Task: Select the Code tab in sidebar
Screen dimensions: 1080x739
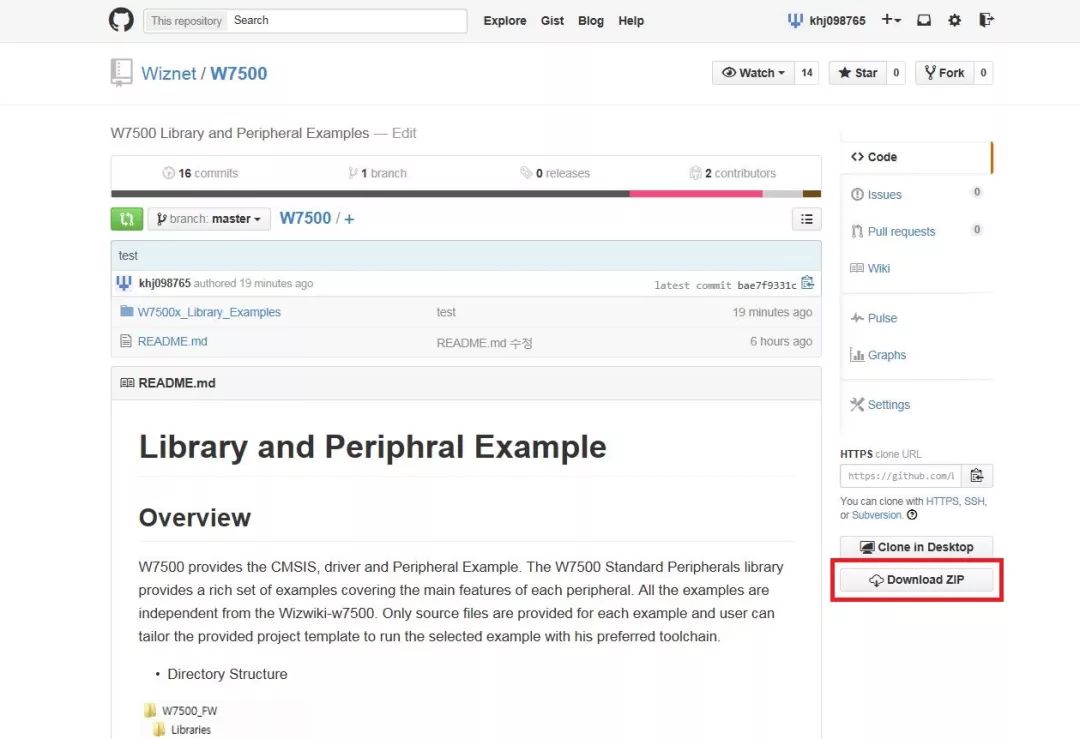Action: [916, 157]
